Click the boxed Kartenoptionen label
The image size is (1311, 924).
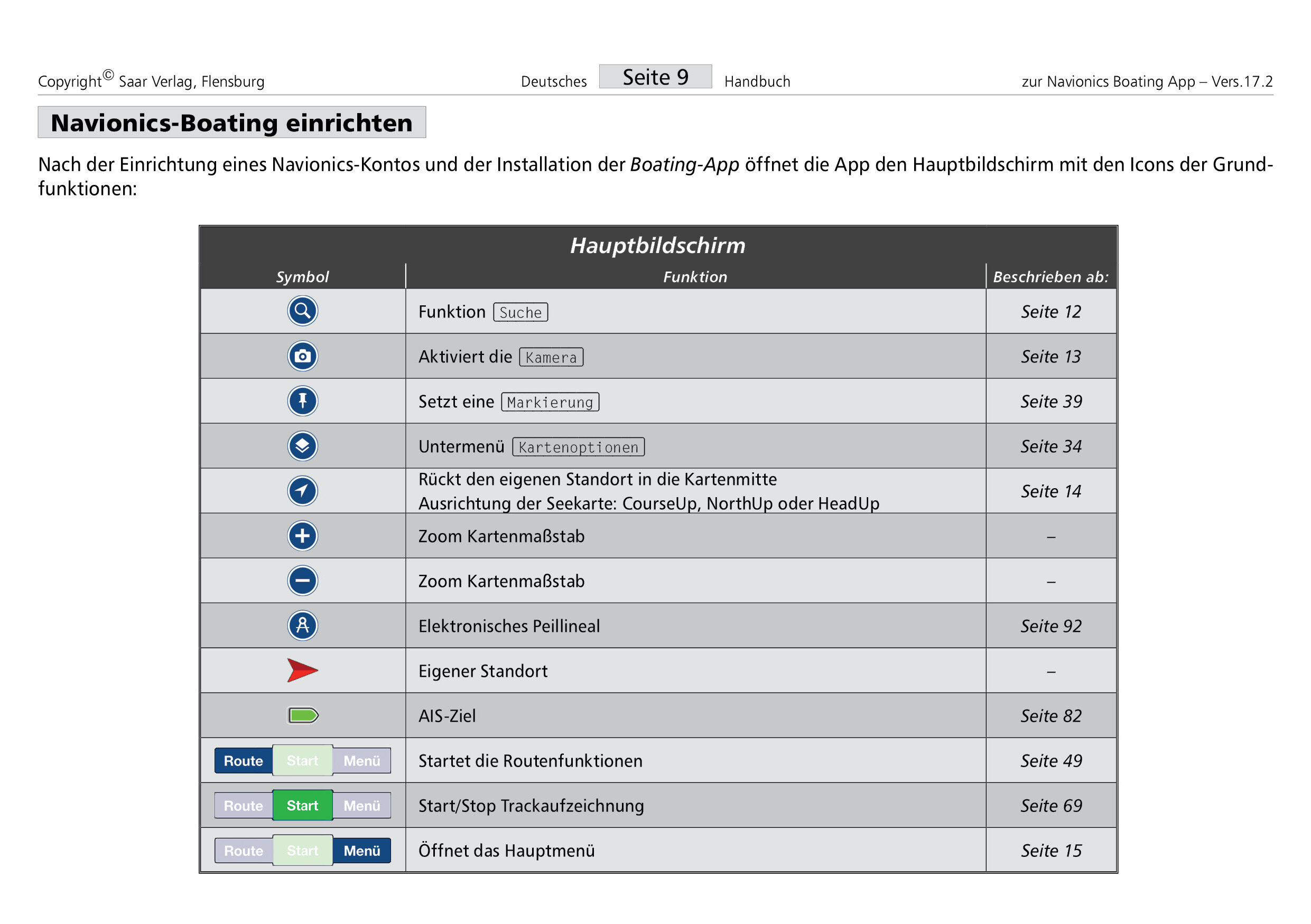point(579,447)
